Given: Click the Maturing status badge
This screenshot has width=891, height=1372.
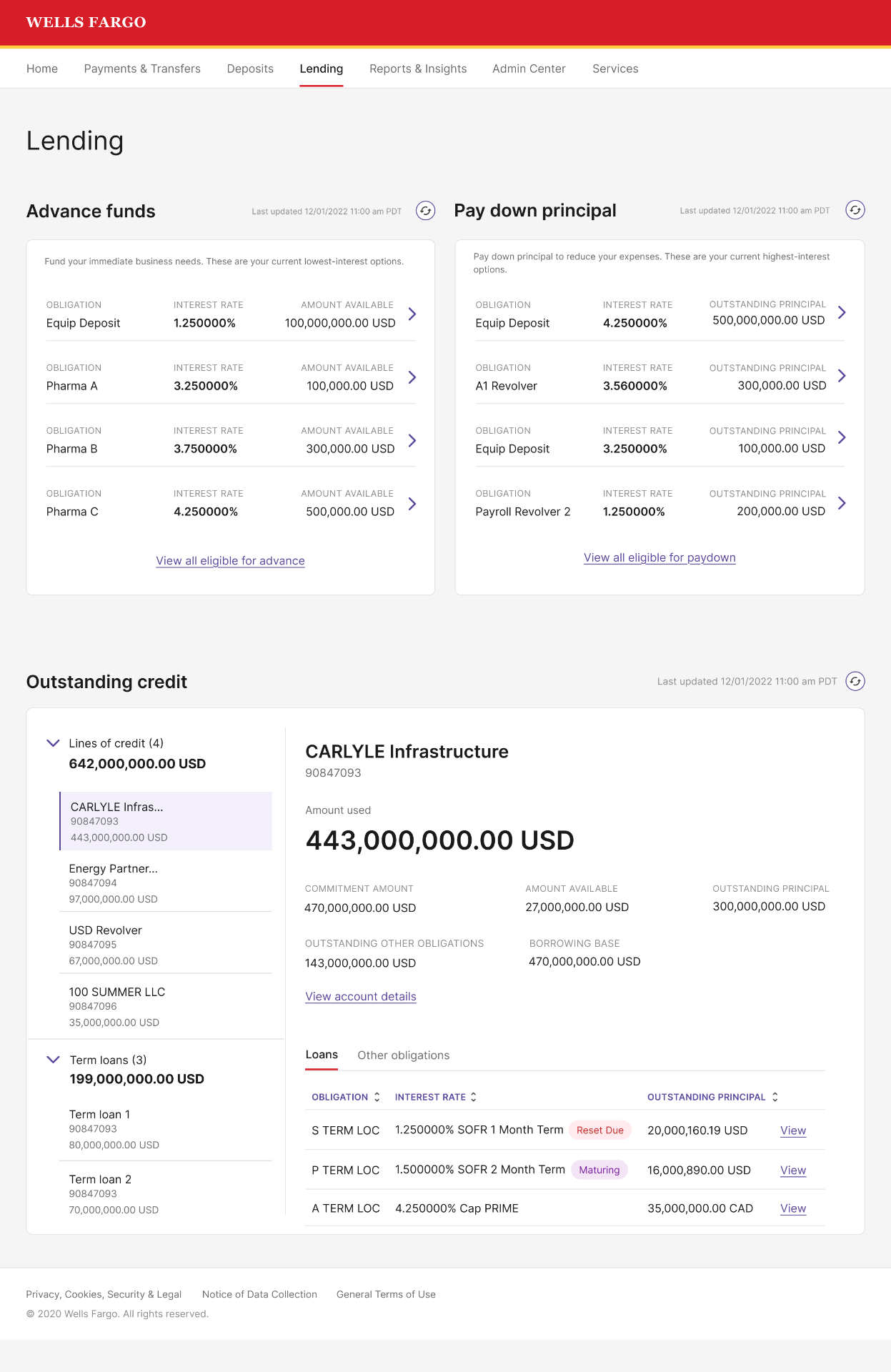Looking at the screenshot, I should (x=599, y=1170).
